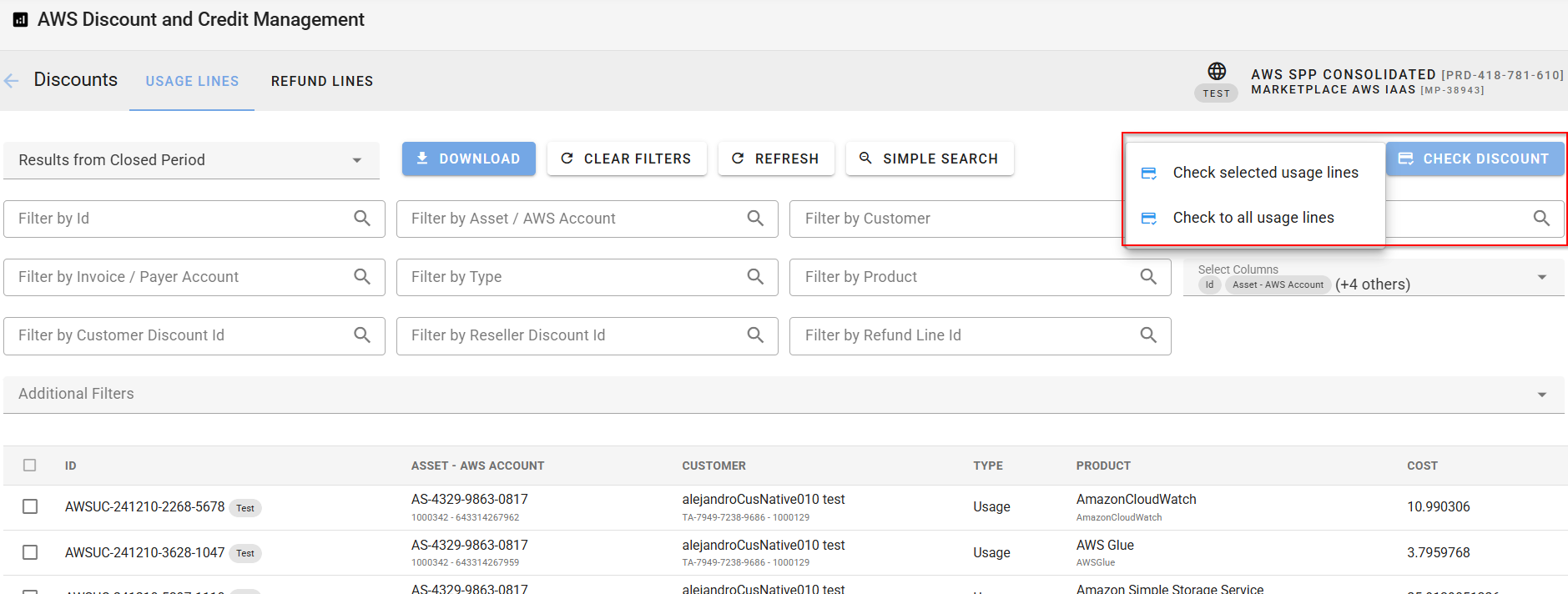Go back using the left arrow icon
This screenshot has height=594, width=1568.
click(x=12, y=81)
